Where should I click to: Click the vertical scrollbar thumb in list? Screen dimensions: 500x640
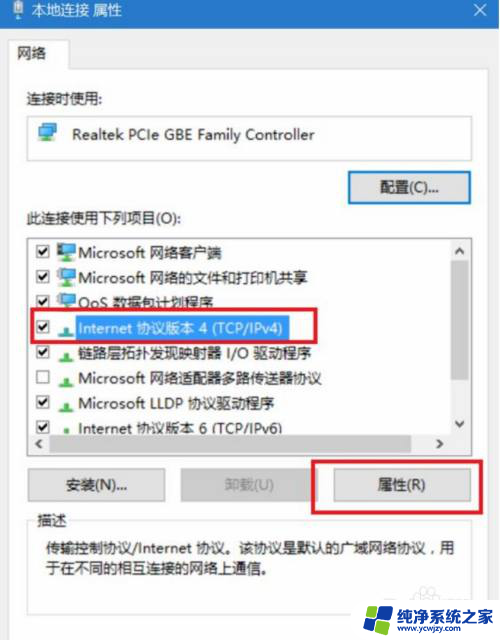click(460, 320)
